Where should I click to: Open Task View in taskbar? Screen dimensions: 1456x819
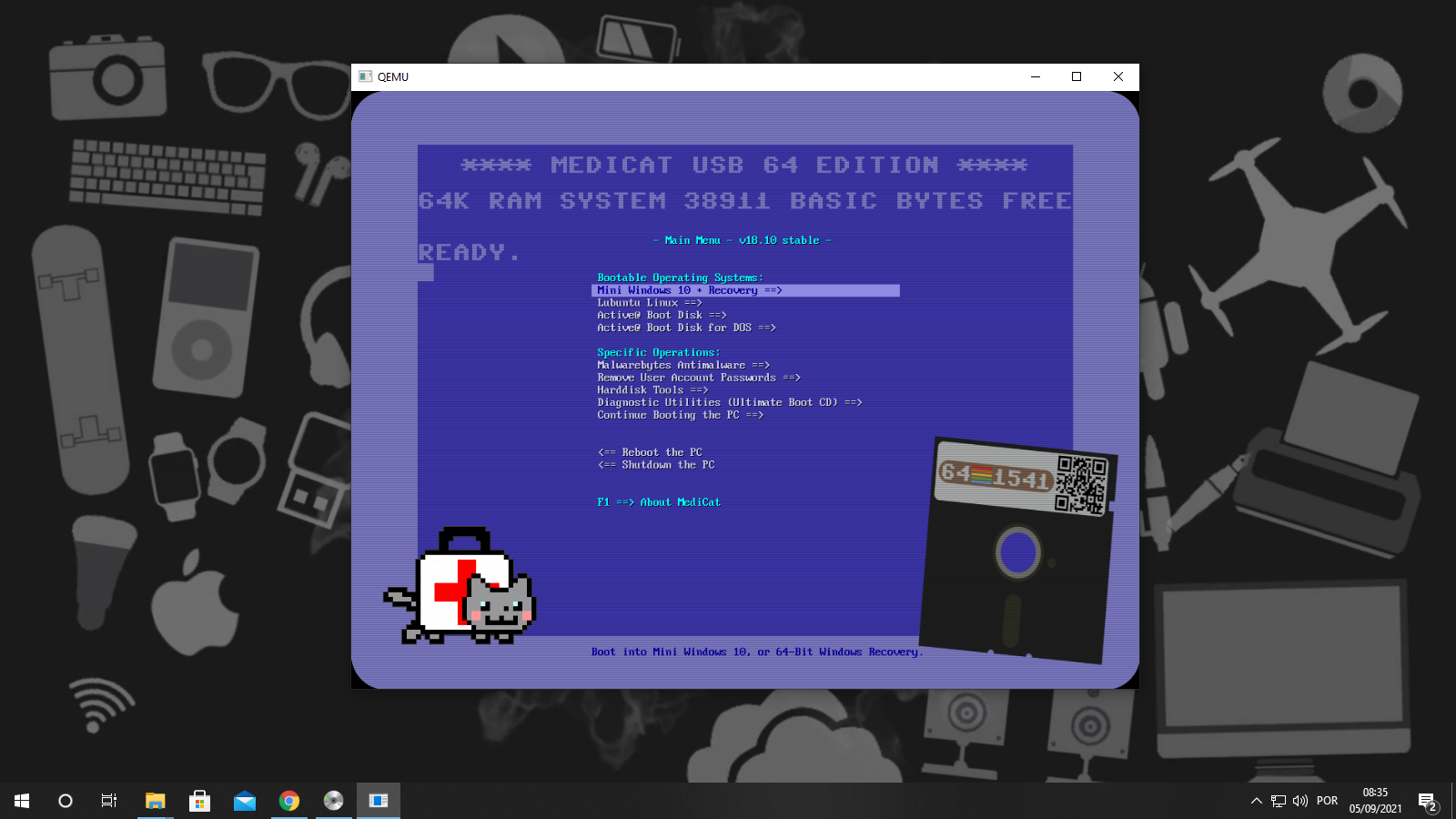(109, 801)
